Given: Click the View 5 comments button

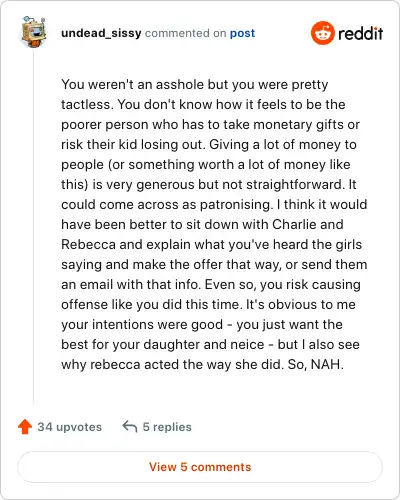Looking at the screenshot, I should 200,467.
